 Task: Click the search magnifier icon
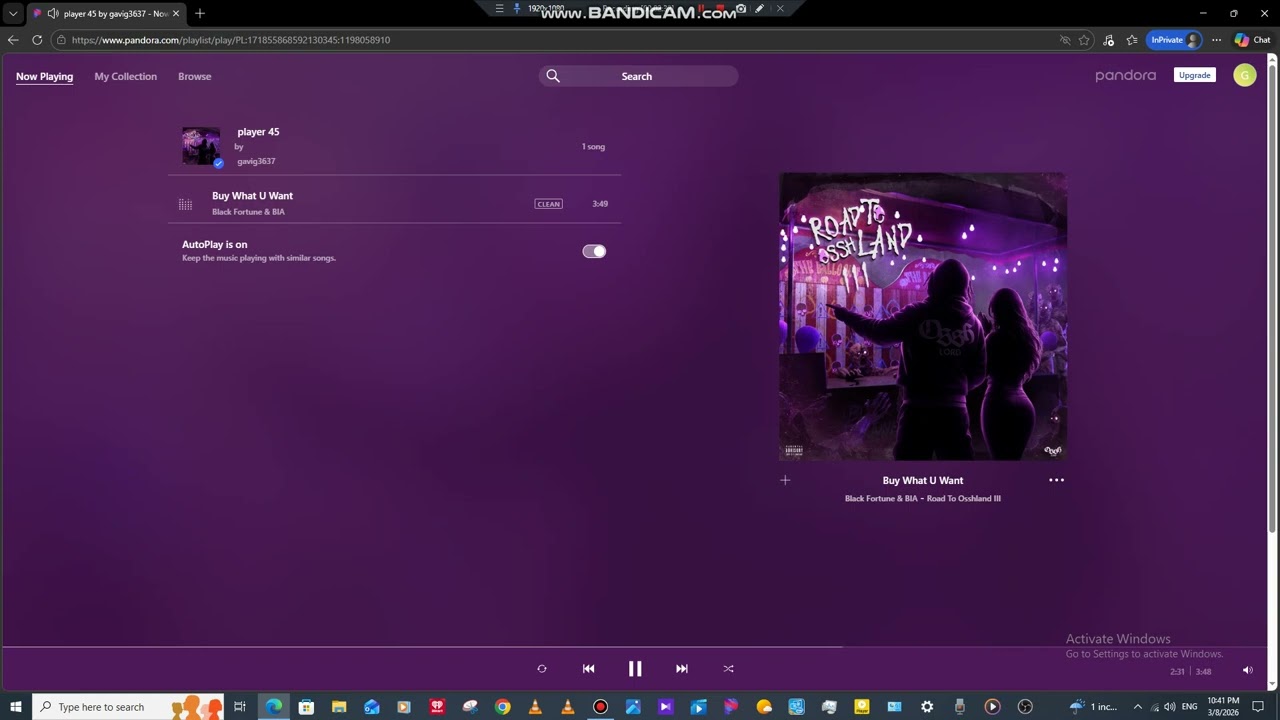(x=553, y=76)
